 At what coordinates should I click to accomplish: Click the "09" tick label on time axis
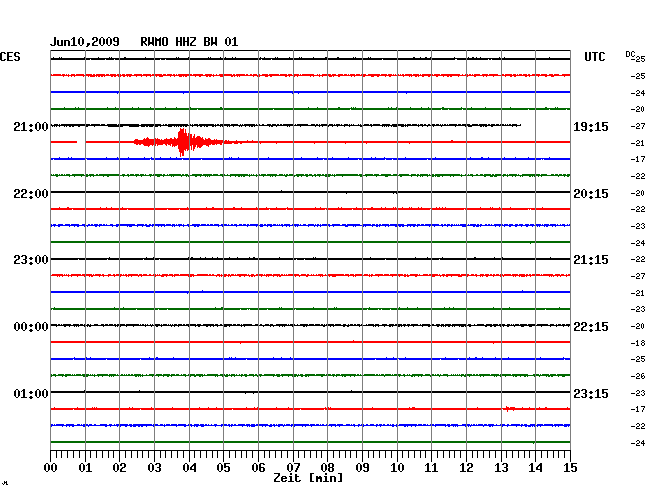click(362, 468)
